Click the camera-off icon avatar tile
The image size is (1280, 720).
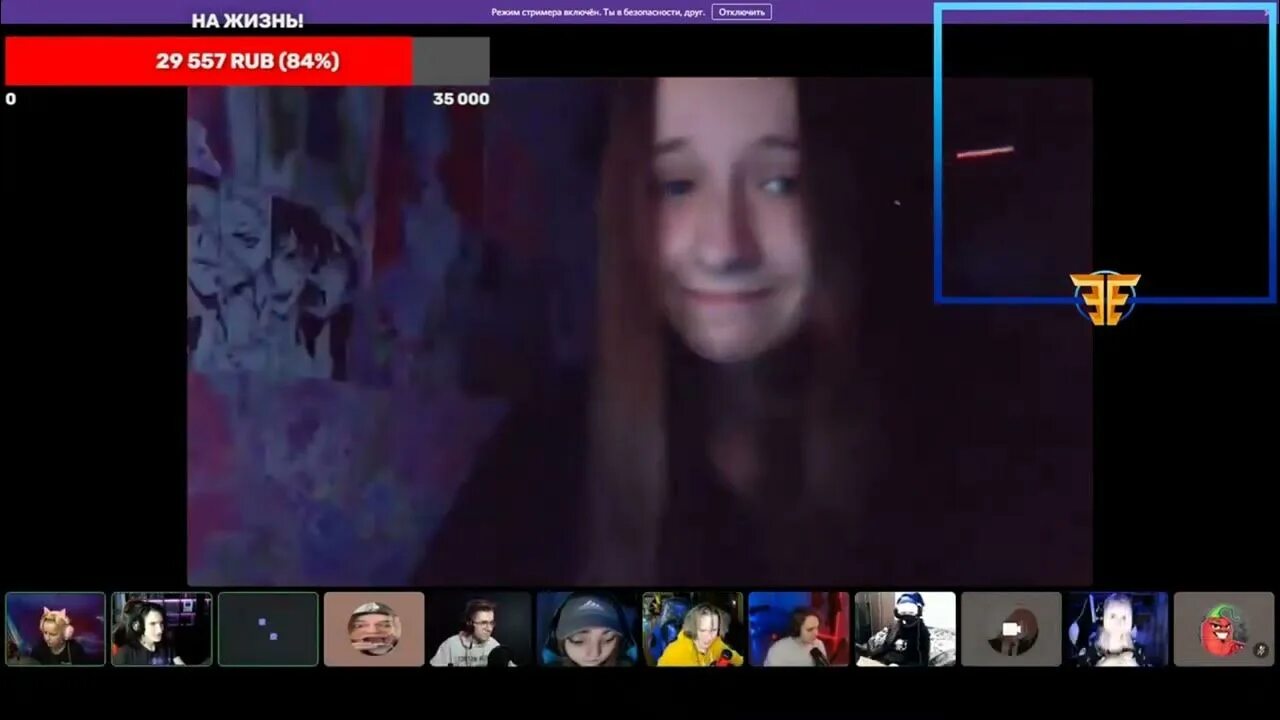[x=1011, y=629]
